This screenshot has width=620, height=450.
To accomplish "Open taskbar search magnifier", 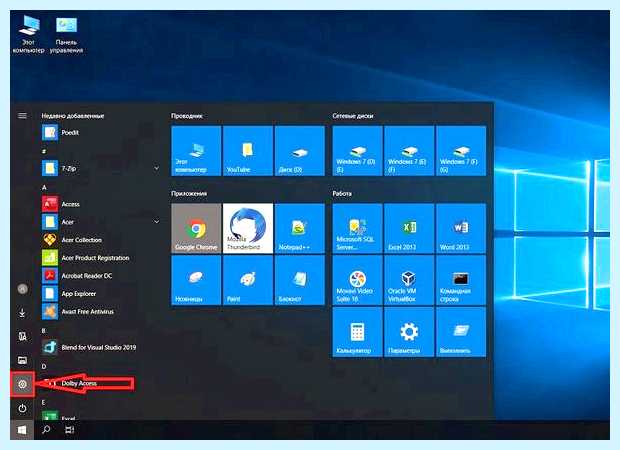I will pos(46,429).
